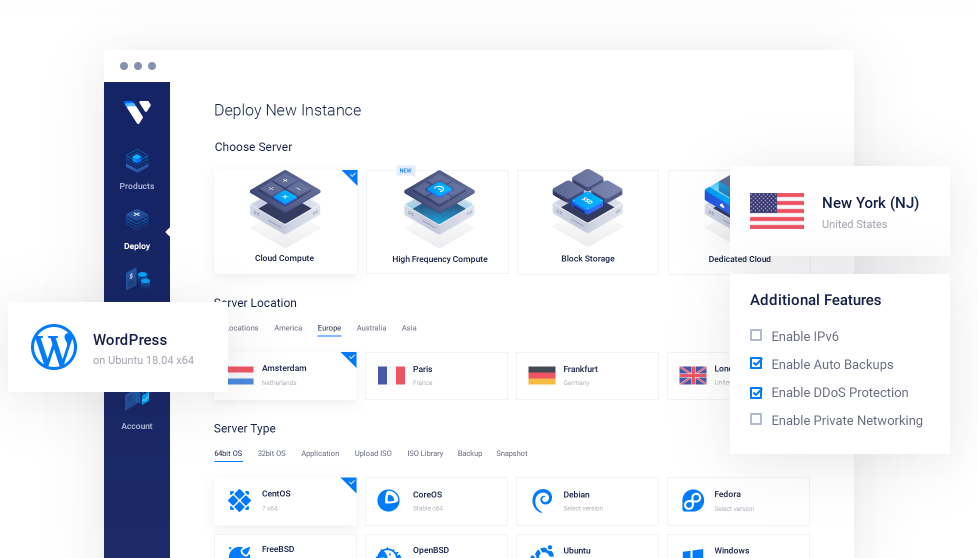Click the France flag icon

click(391, 375)
